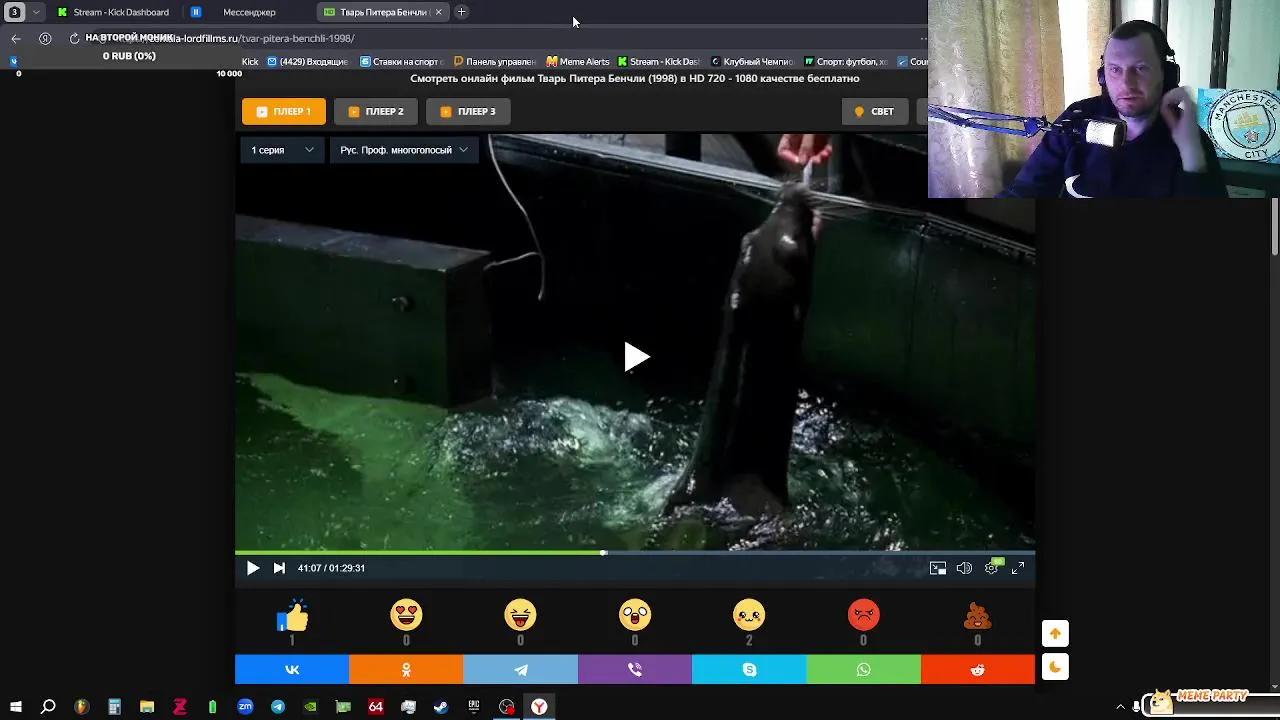Open Epic Games launcher from taskbar
The height and width of the screenshot is (720, 1280).
(x=474, y=707)
